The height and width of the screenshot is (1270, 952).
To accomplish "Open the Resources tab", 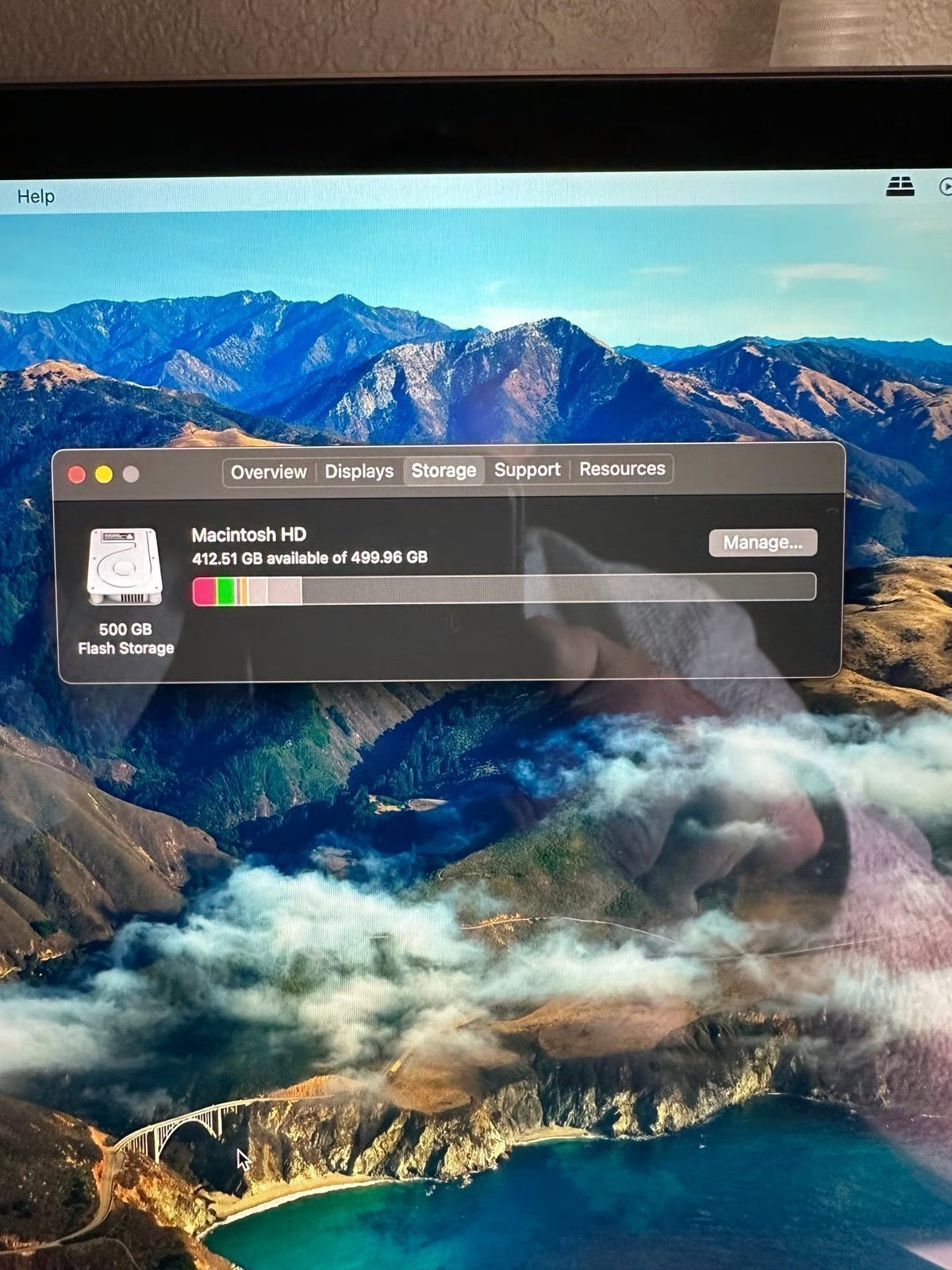I will tap(622, 468).
